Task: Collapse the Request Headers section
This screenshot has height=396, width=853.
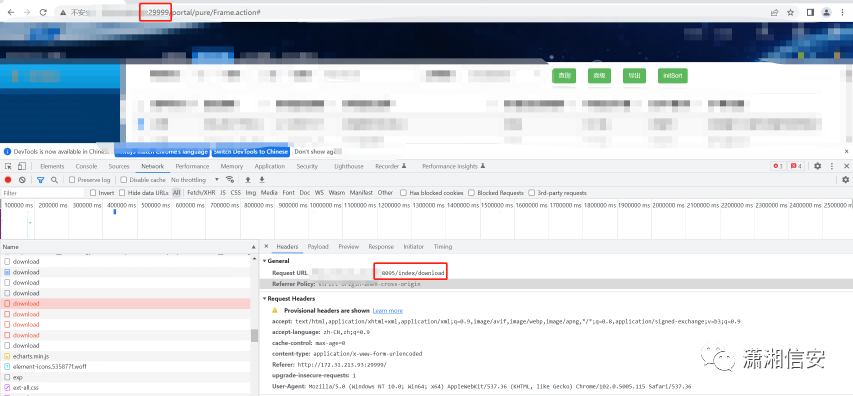Action: 264,299
